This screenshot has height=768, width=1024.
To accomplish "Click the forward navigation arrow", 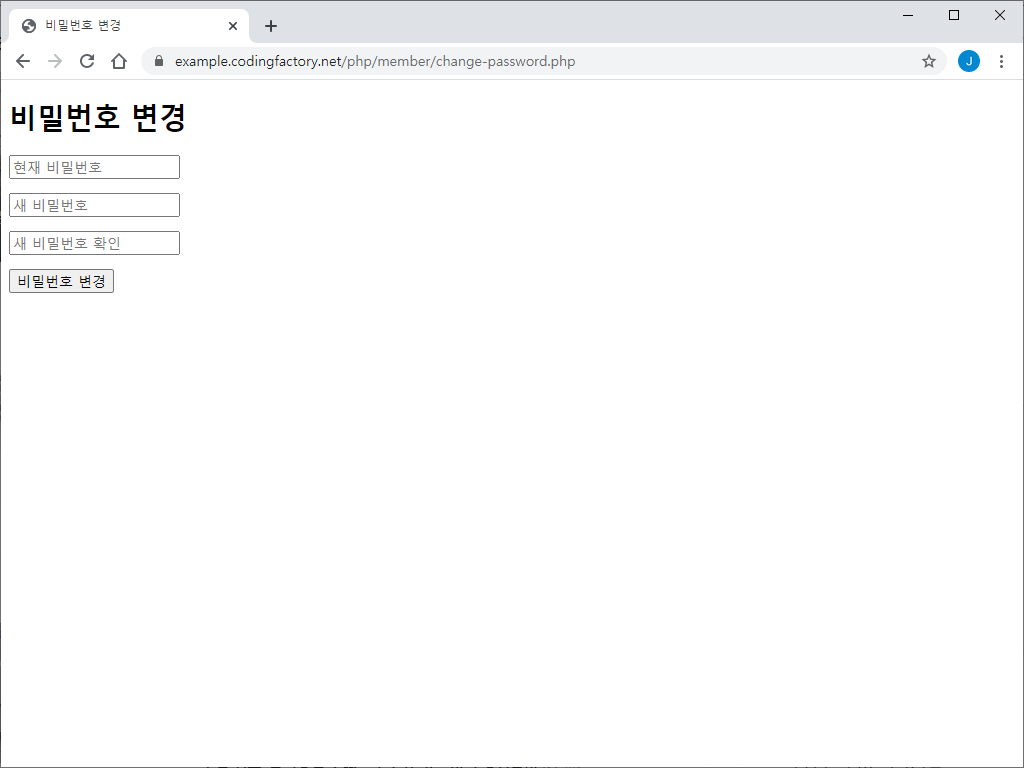I will coord(55,61).
